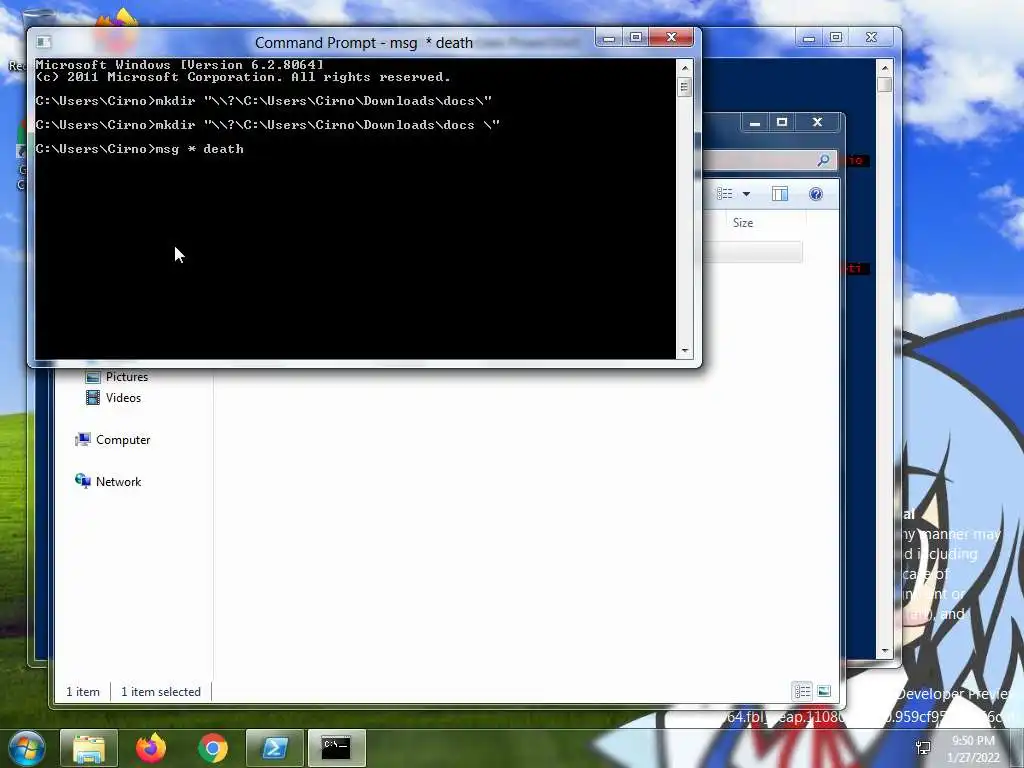The width and height of the screenshot is (1024, 768).
Task: Open Command Prompt system menu icon
Action: click(44, 42)
